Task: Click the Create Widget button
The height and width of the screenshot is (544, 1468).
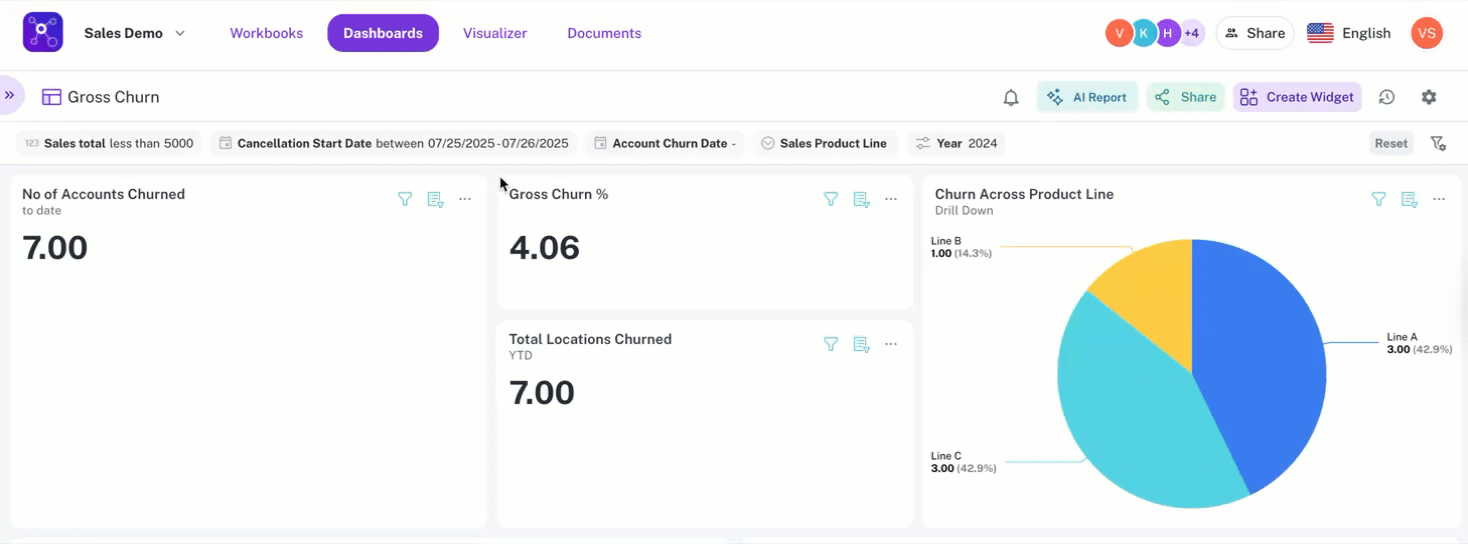Action: 1297,97
